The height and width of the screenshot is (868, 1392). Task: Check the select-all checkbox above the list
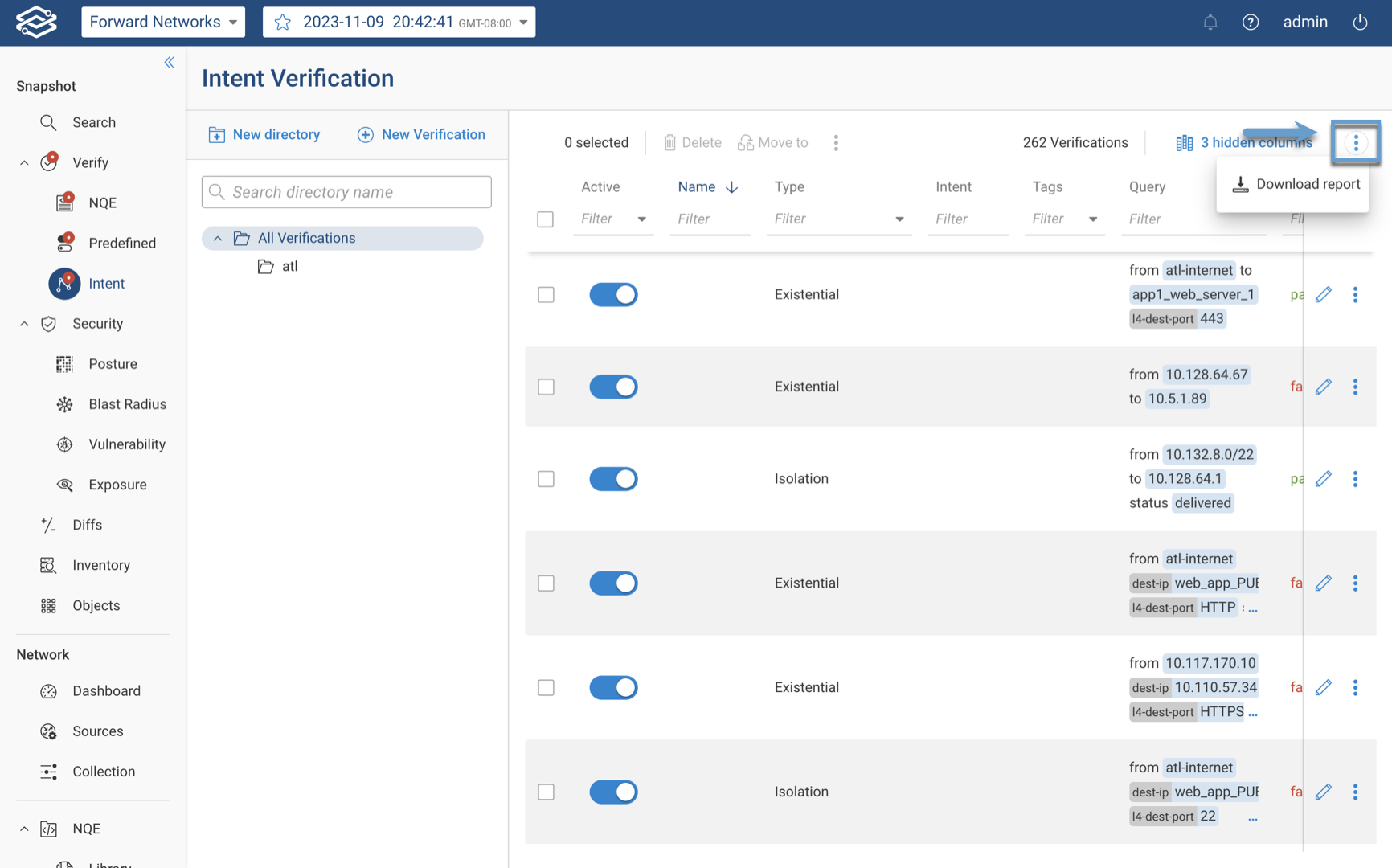tap(546, 219)
